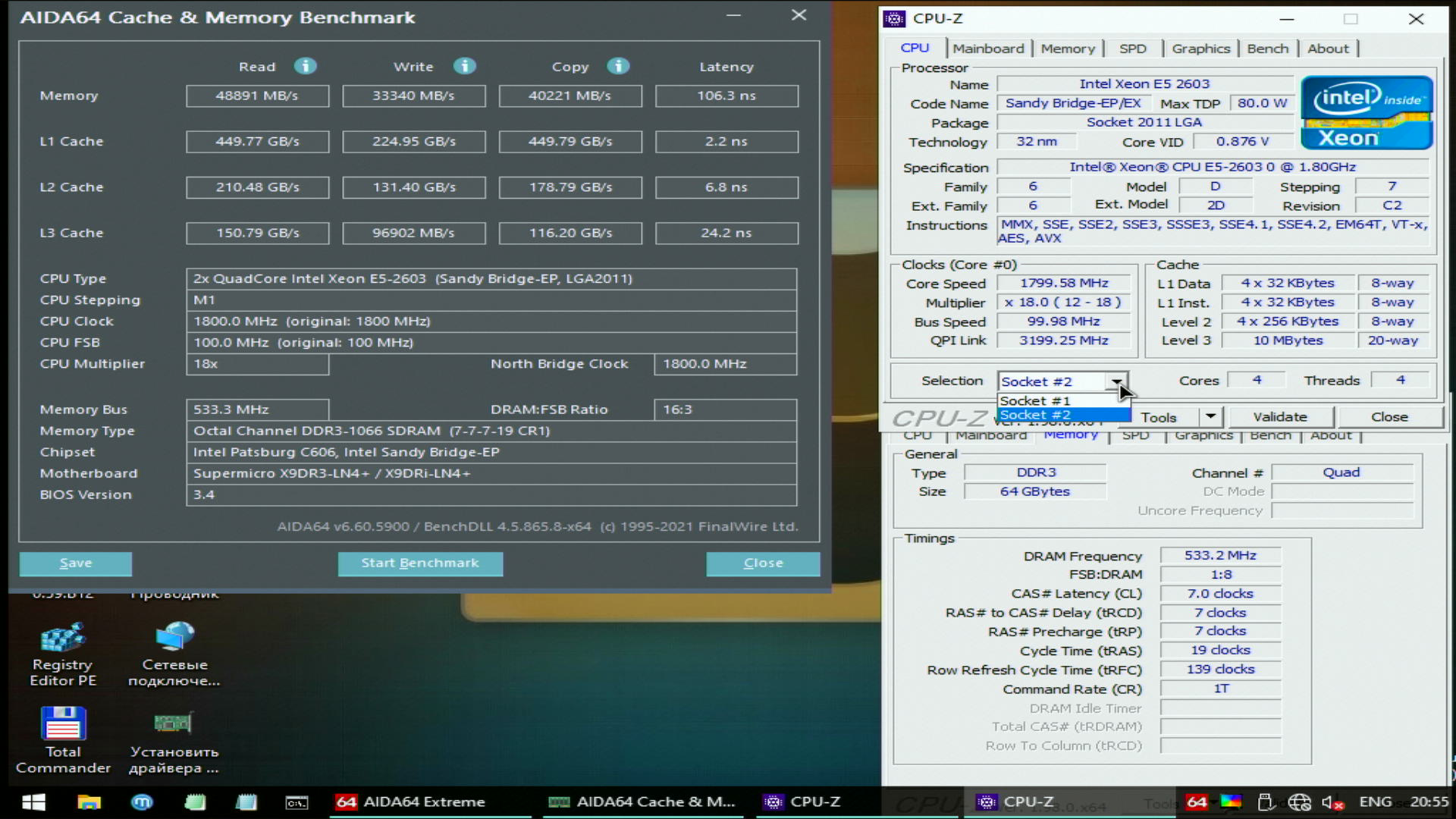Screen dimensions: 1456x819
Task: Click the Read column info icon
Action: [x=305, y=66]
